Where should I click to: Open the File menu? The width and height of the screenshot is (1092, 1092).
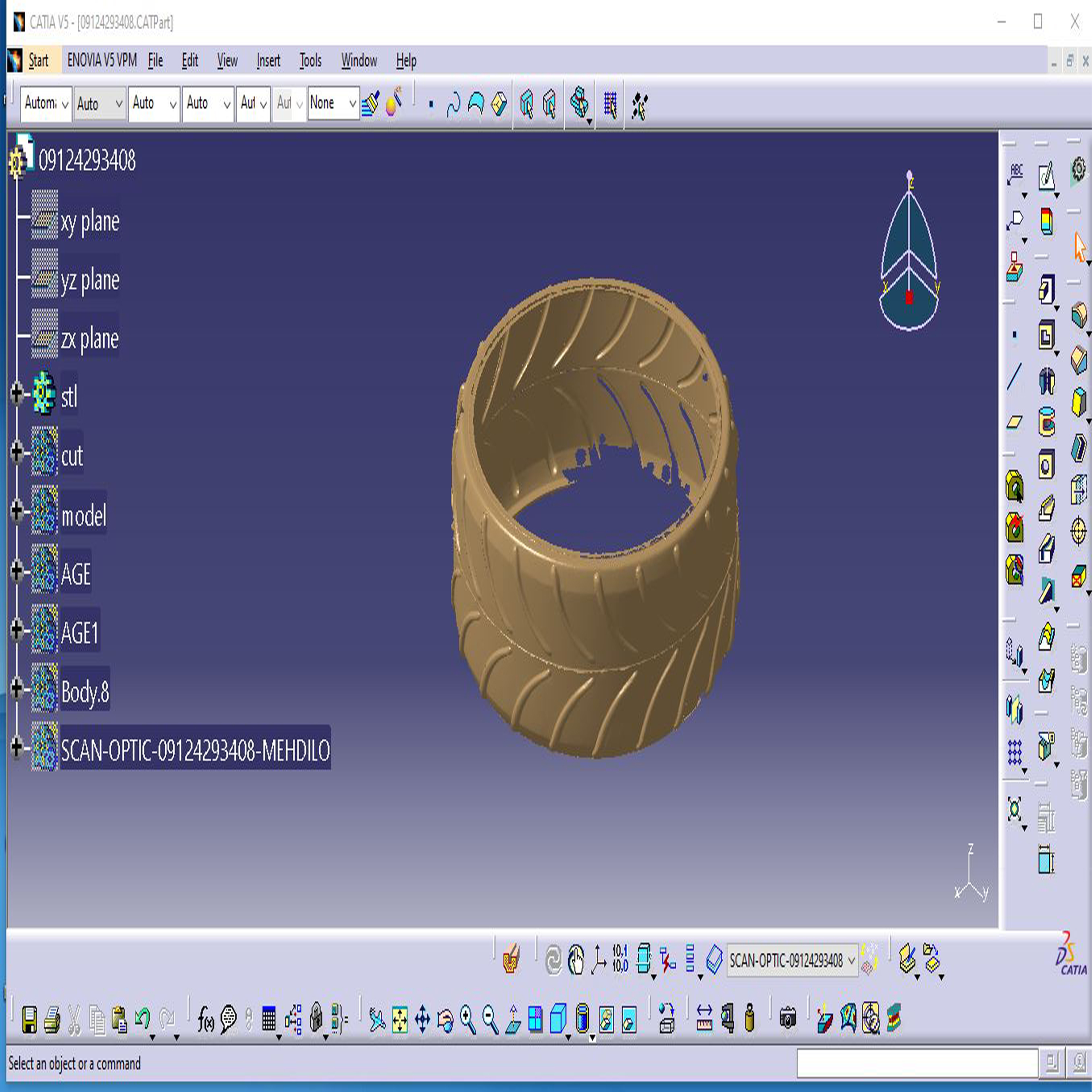pos(155,61)
